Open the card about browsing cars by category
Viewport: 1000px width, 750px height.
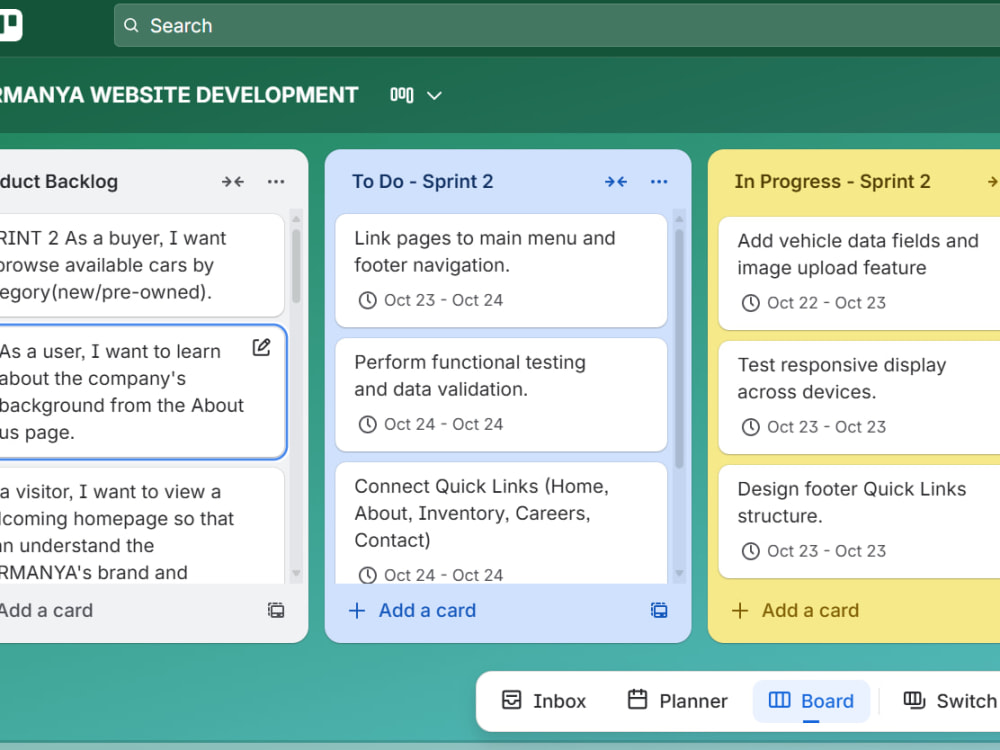(142, 265)
